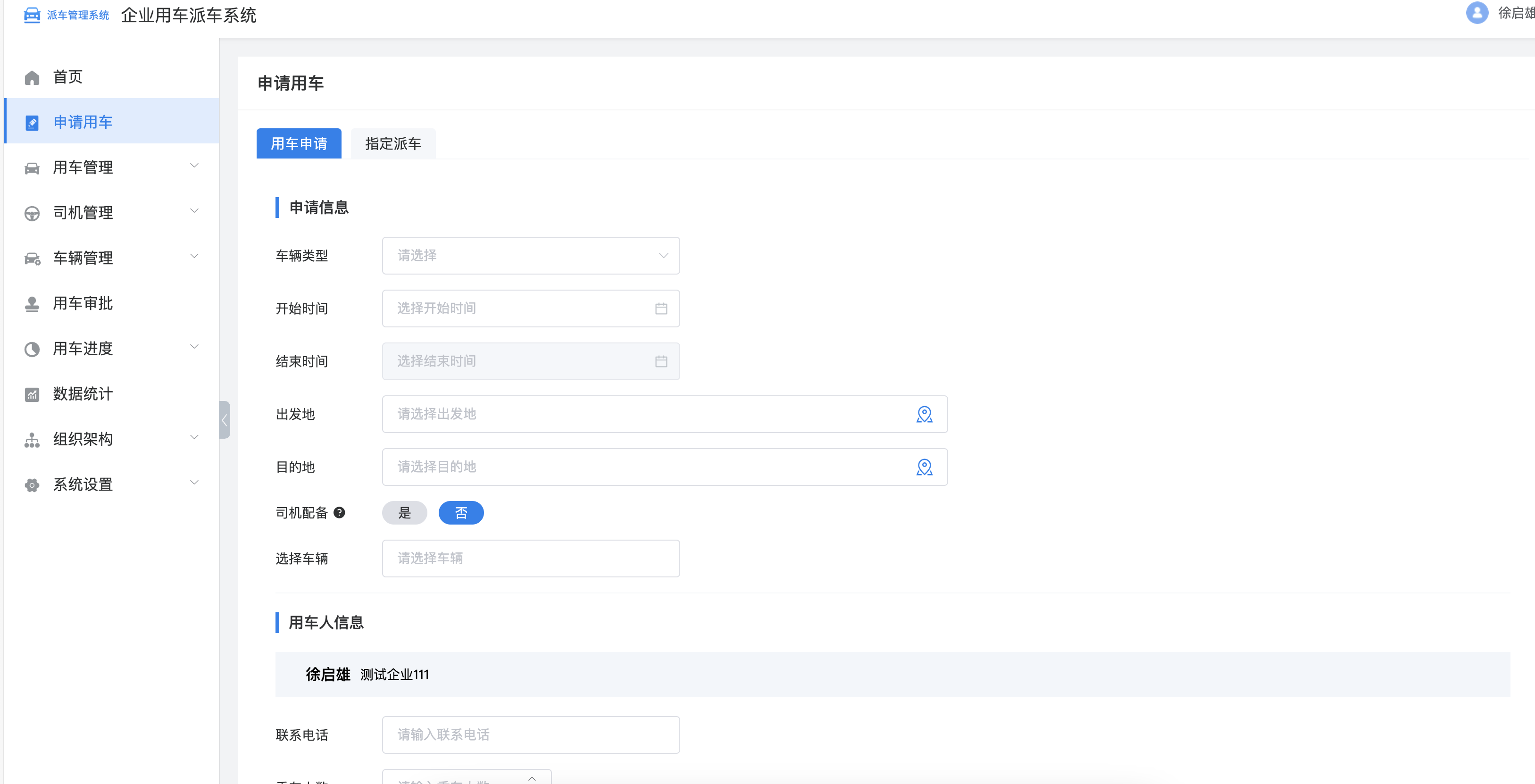
Task: Click the vehicle icon beside 车辆管理
Action: tap(32, 259)
